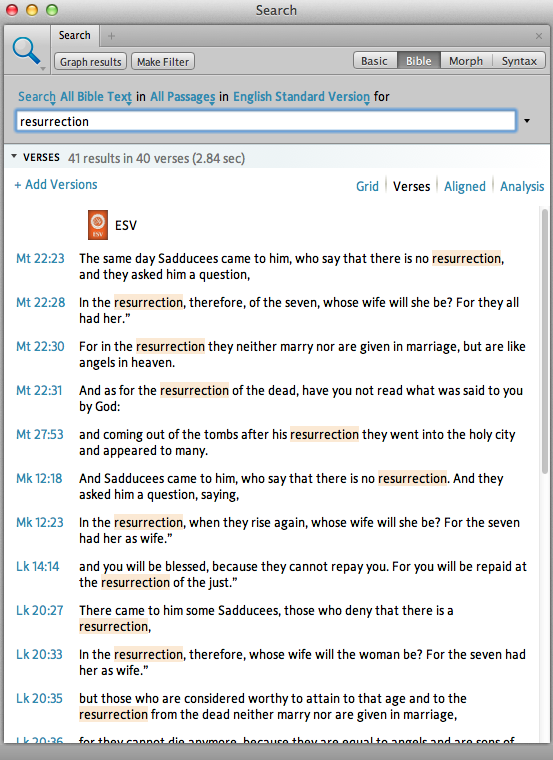The image size is (553, 760).
Task: Click highlighted 'resurrection' in Mt 27:53 verse
Action: (324, 434)
